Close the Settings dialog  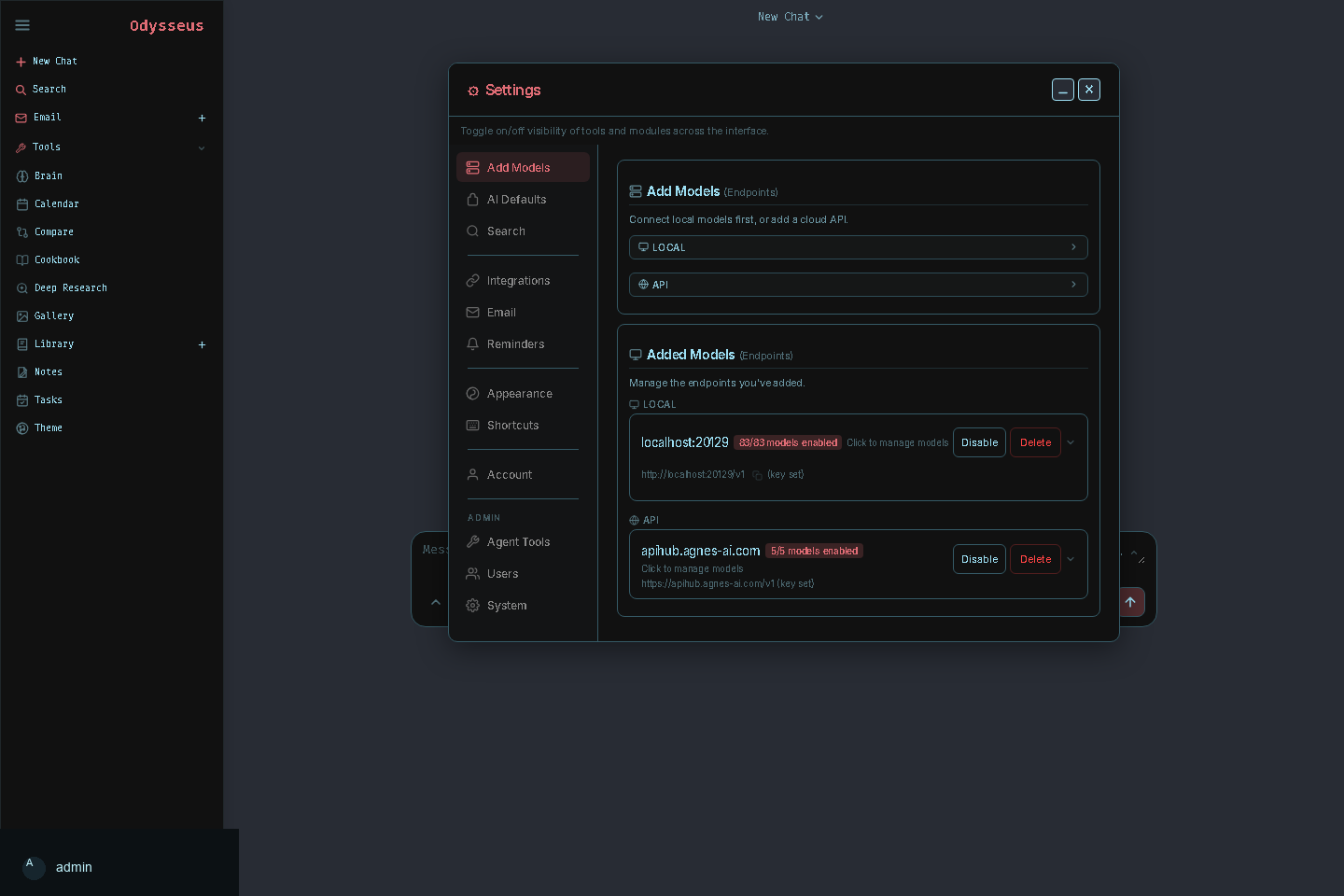pyautogui.click(x=1089, y=90)
